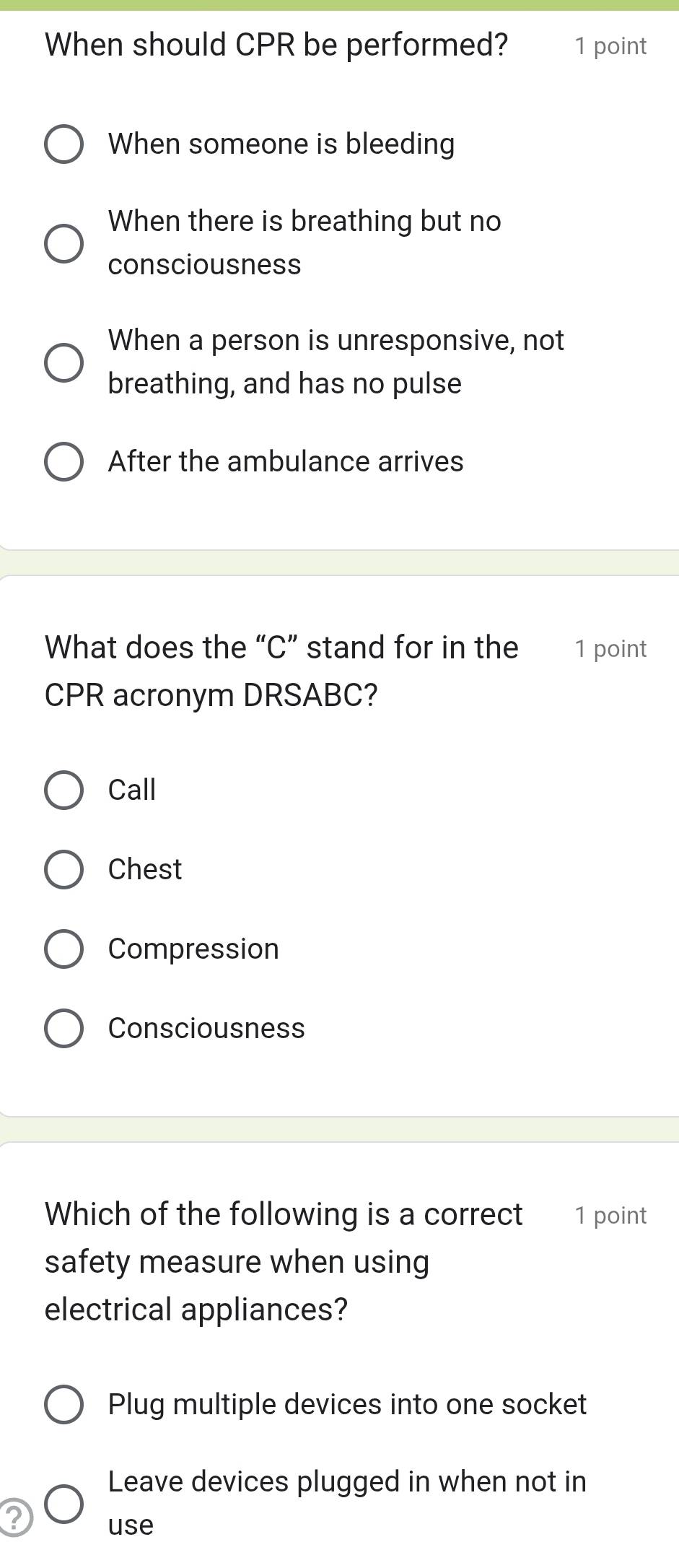This screenshot has width=679, height=1568.
Task: Click the 'Chest' option label
Action: [x=145, y=870]
